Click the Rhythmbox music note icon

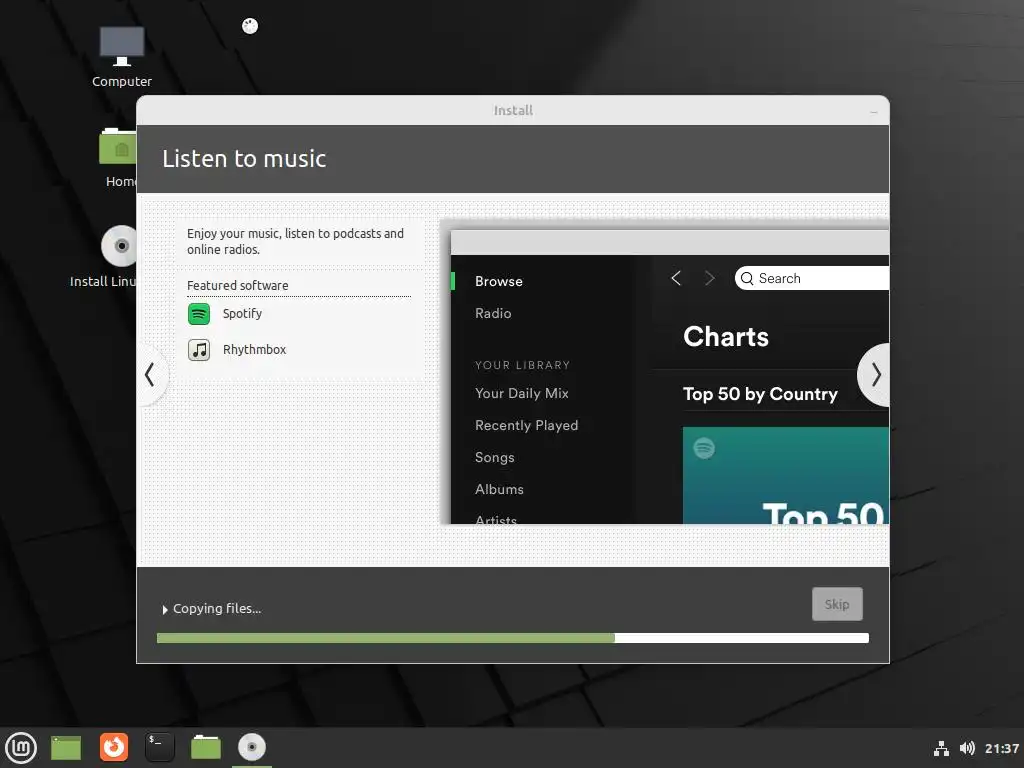tap(199, 350)
